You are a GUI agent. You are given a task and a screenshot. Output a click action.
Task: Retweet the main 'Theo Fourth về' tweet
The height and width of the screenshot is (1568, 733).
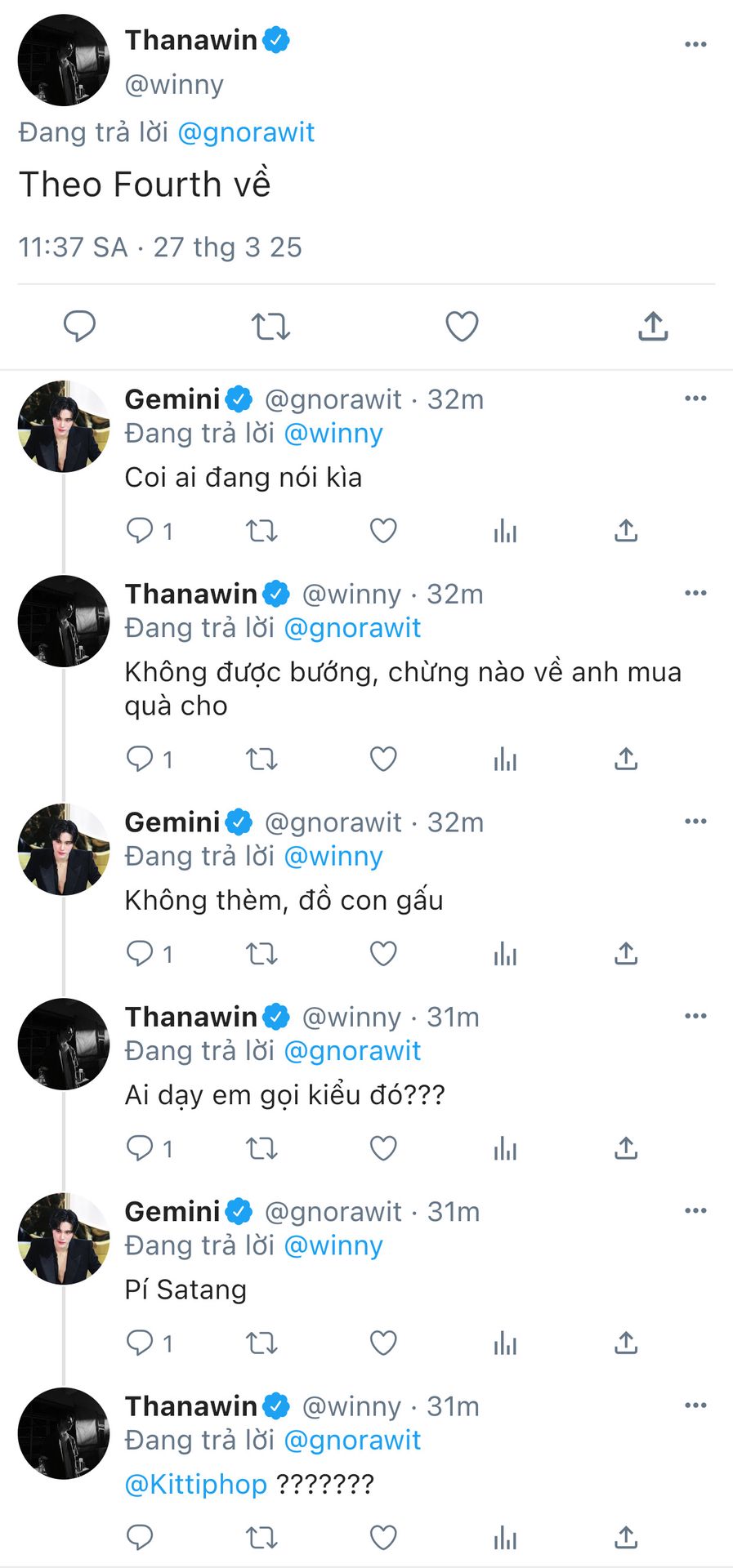point(270,327)
